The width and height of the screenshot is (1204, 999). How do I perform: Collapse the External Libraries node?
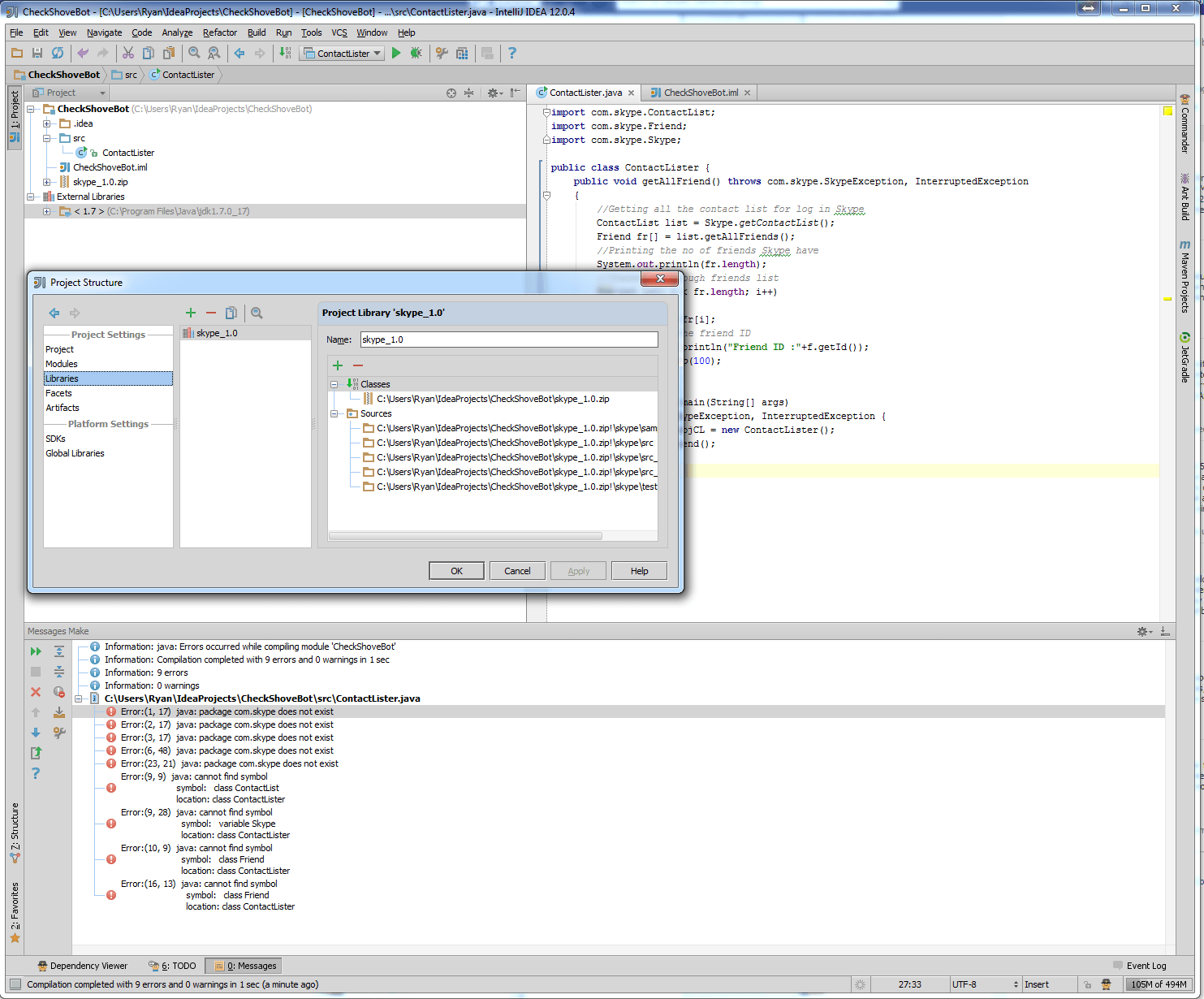point(31,197)
